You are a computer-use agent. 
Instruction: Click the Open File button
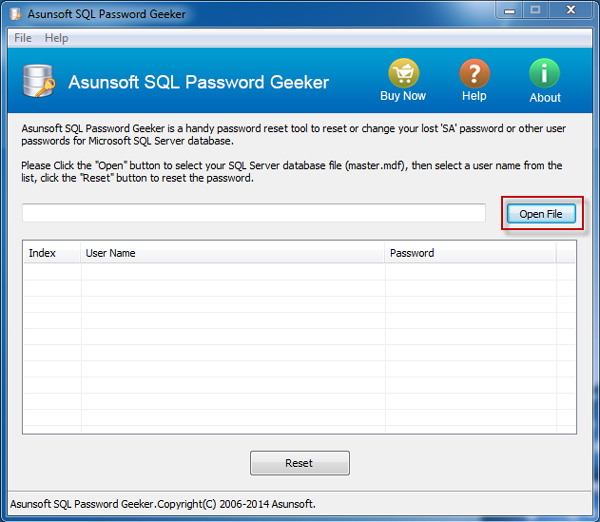point(541,214)
